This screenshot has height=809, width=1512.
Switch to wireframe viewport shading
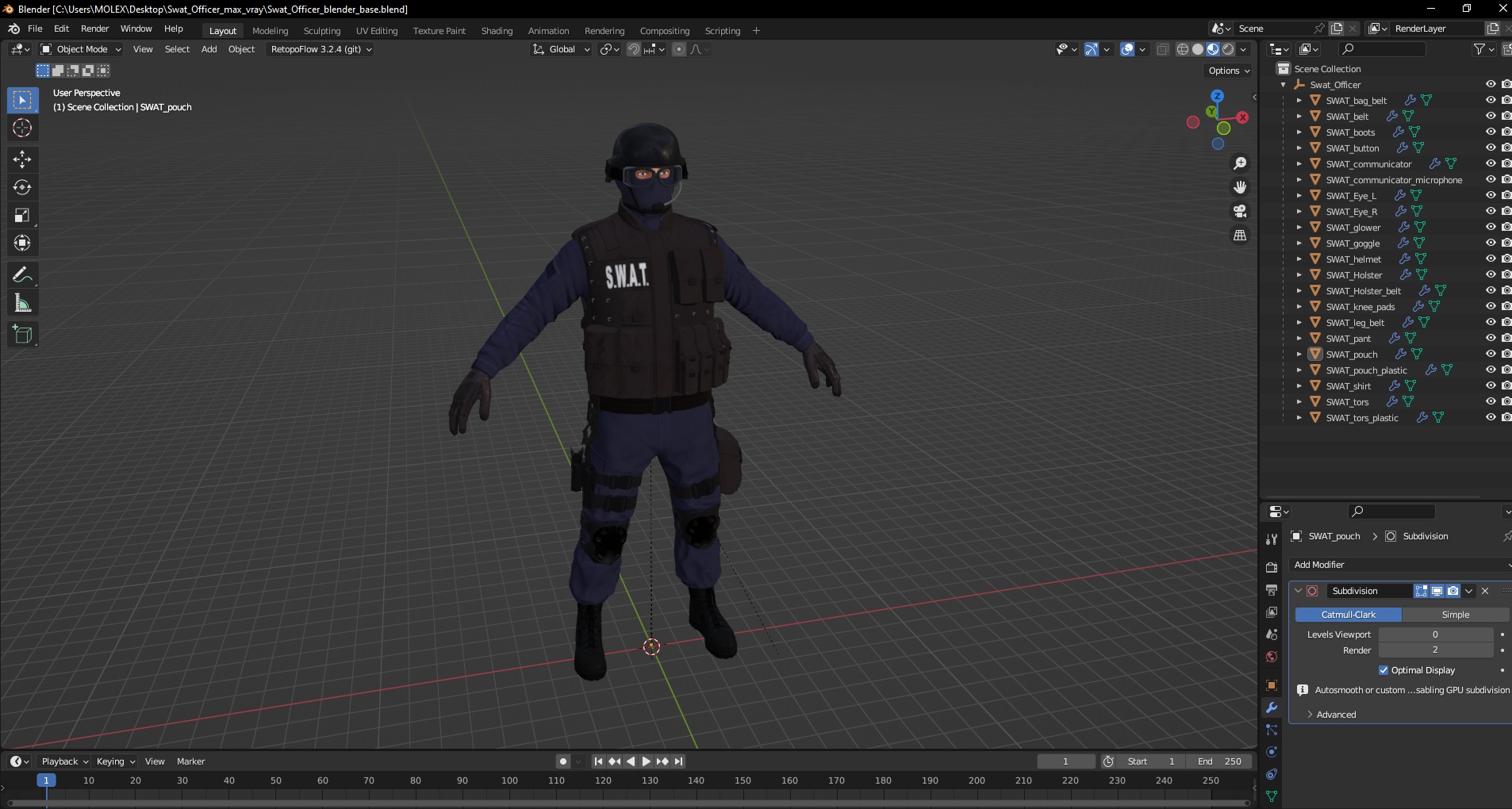click(1183, 49)
